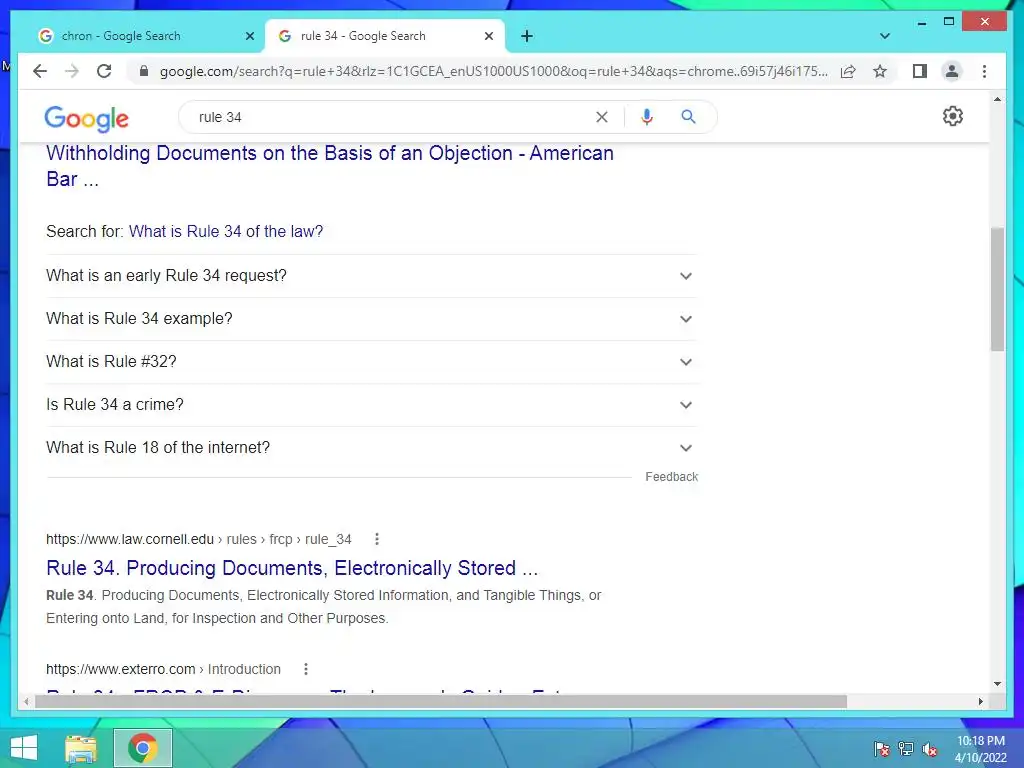Viewport: 1024px width, 768px height.
Task: Go to Google homepage via logo
Action: pos(86,118)
